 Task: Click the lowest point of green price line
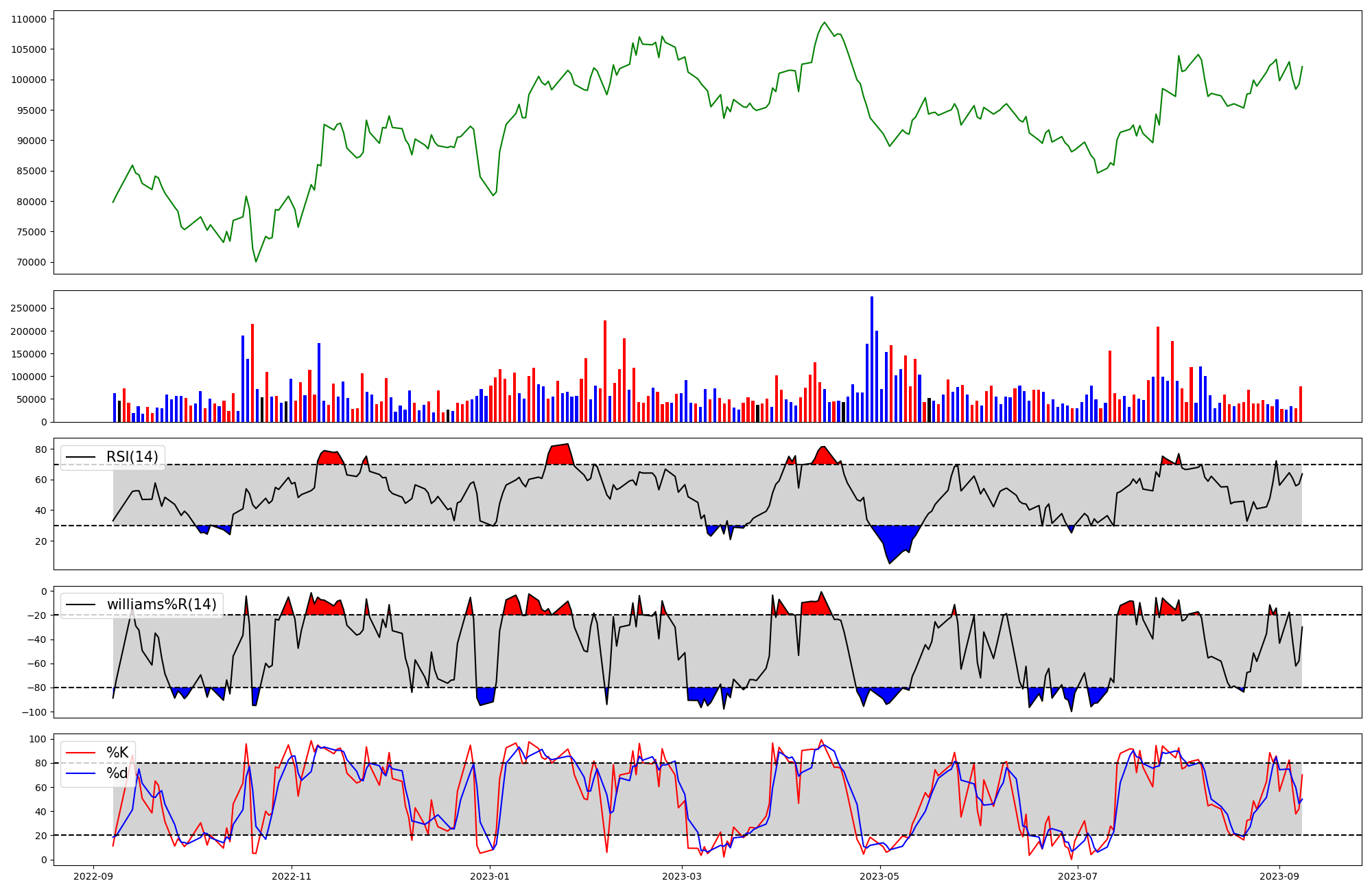point(256,261)
